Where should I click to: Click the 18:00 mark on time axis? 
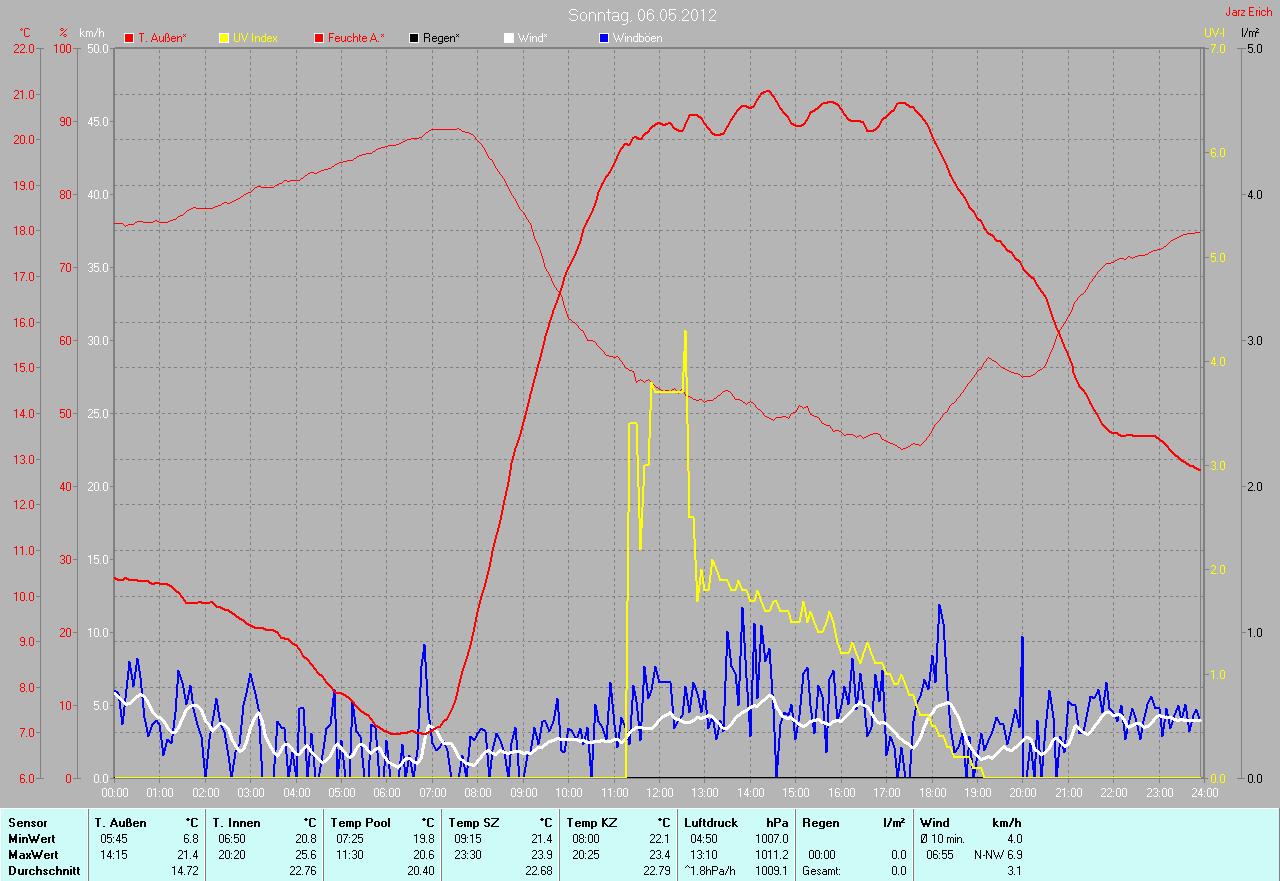tap(932, 793)
